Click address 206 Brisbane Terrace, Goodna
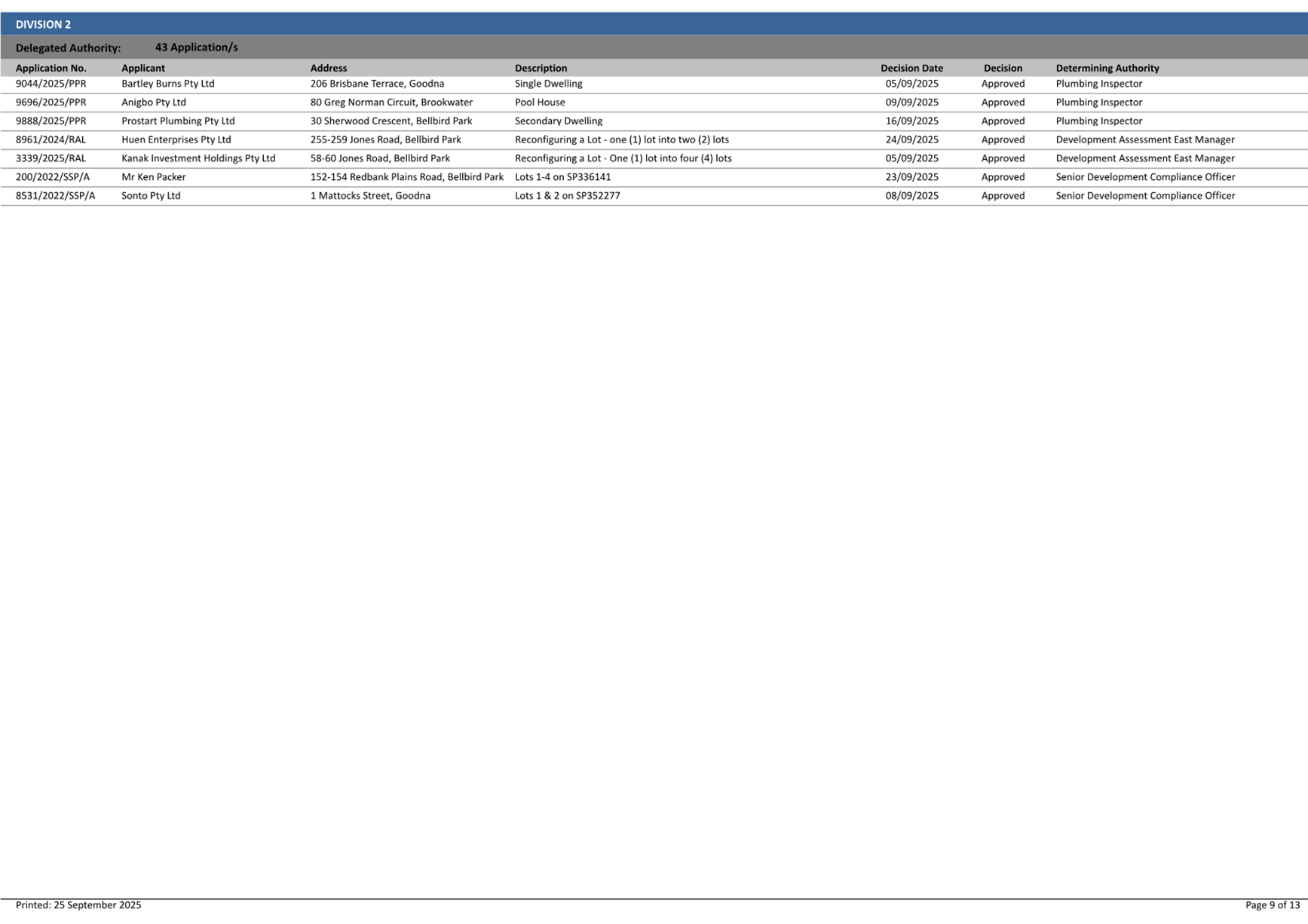Viewport: 1308px width, 924px height. 377,84
